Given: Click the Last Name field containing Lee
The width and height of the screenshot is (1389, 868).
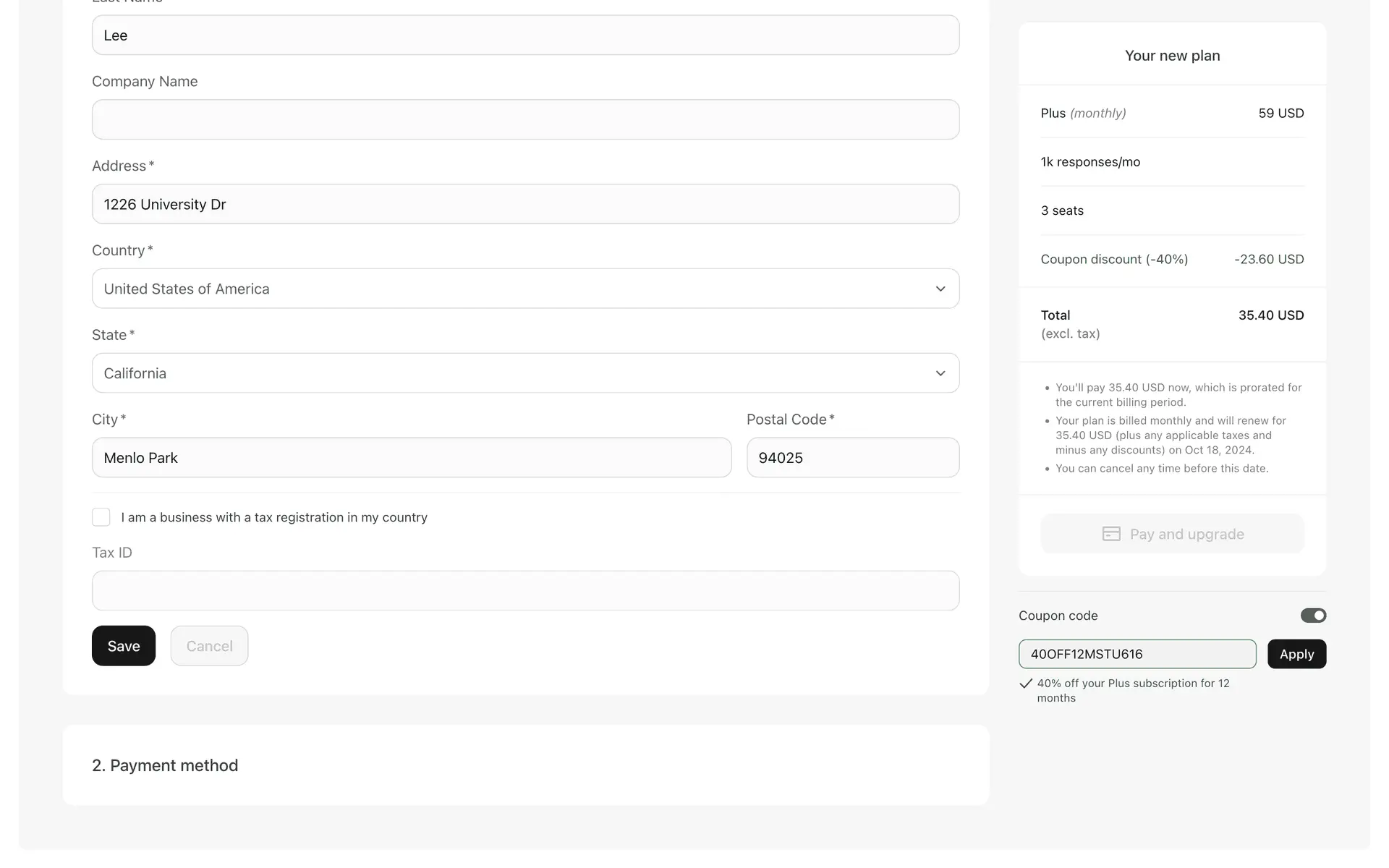Looking at the screenshot, I should pyautogui.click(x=525, y=35).
